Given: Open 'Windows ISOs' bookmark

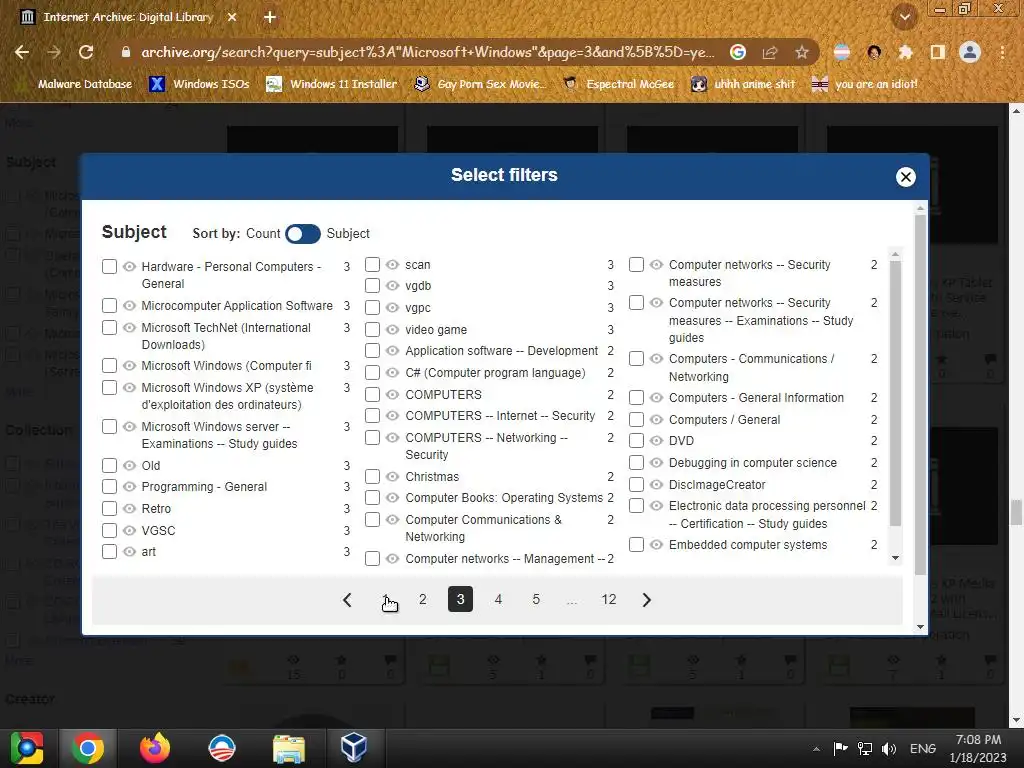Looking at the screenshot, I should point(199,84).
